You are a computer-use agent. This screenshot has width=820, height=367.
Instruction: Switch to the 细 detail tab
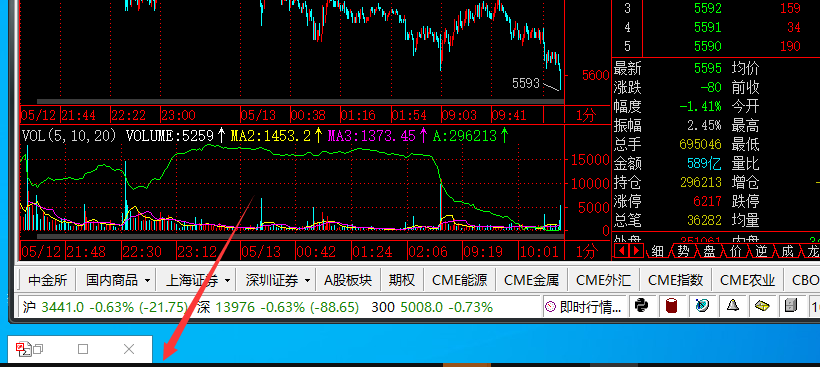coord(657,251)
